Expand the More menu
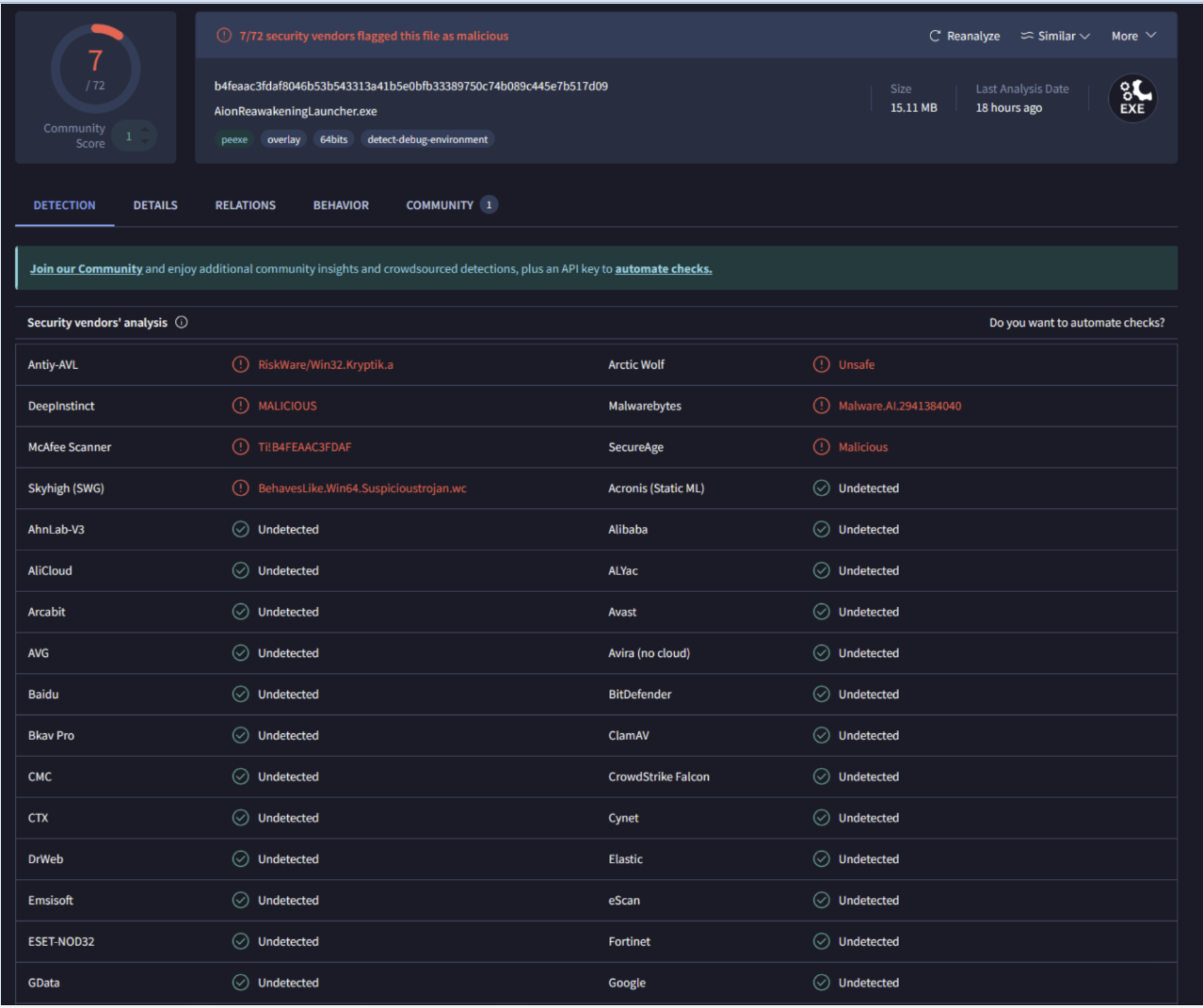The width and height of the screenshot is (1203, 1008). tap(1133, 36)
